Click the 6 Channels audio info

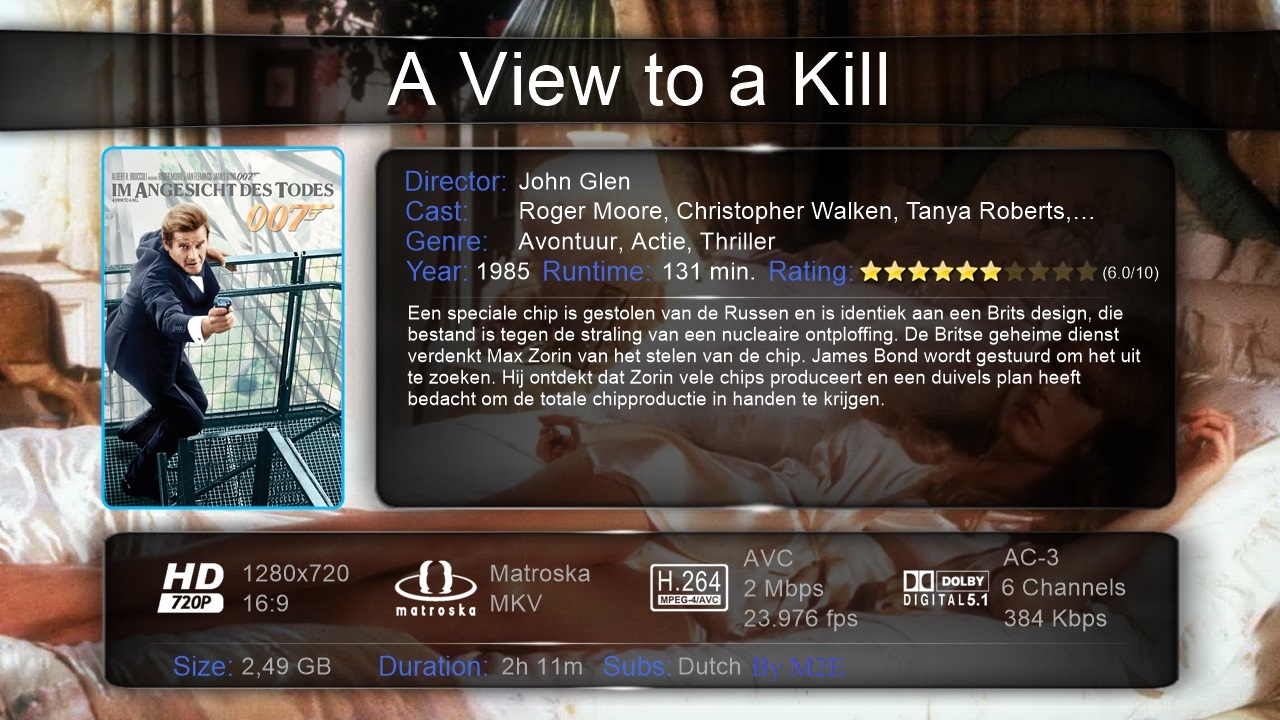1064,588
